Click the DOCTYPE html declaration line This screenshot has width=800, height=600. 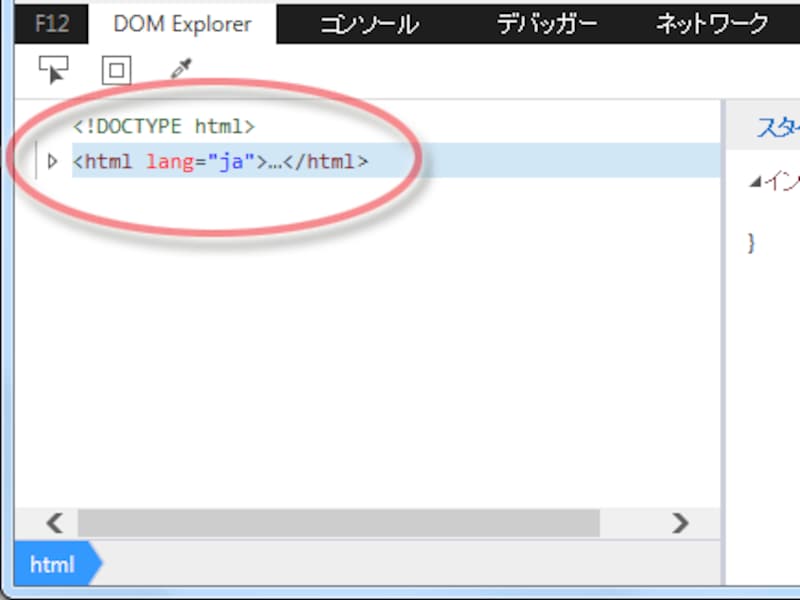(x=166, y=125)
